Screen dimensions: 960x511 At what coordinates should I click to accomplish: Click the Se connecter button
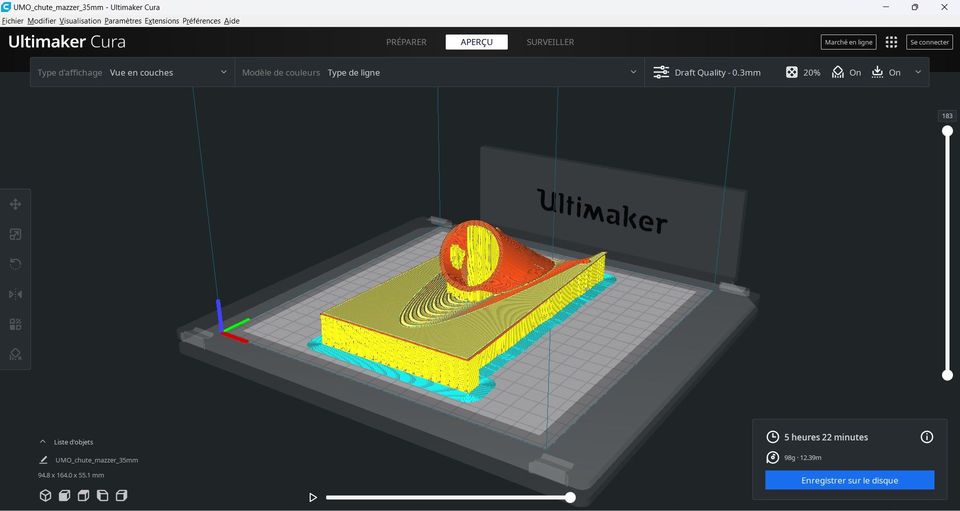coord(929,42)
